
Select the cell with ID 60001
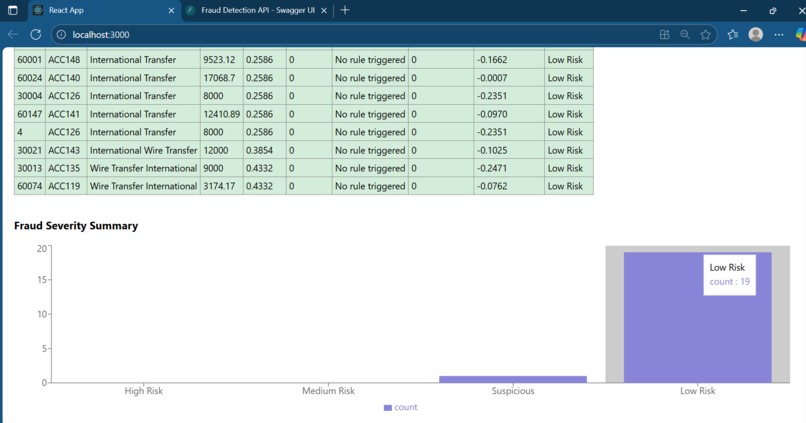[30, 60]
